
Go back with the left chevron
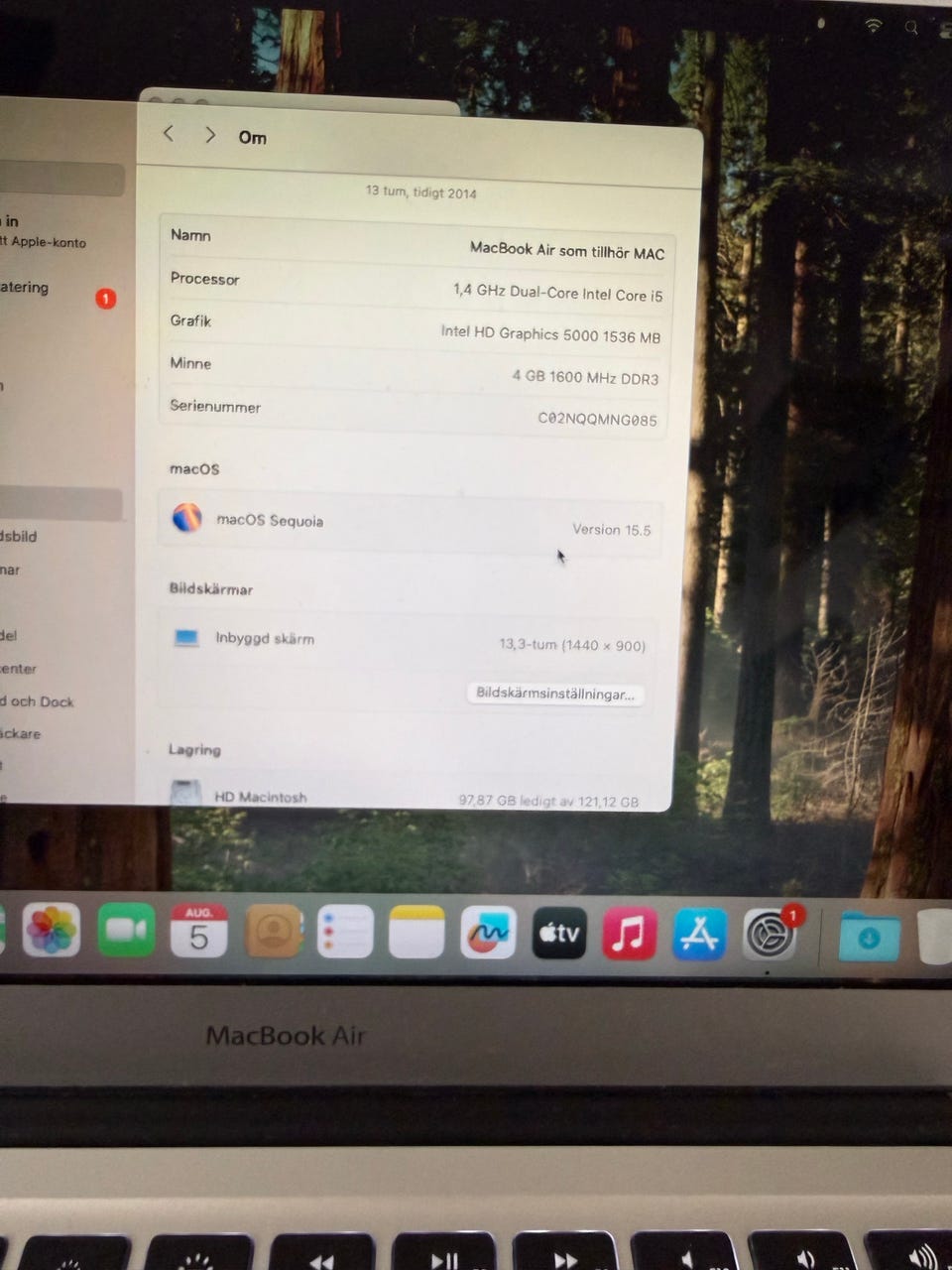(169, 133)
